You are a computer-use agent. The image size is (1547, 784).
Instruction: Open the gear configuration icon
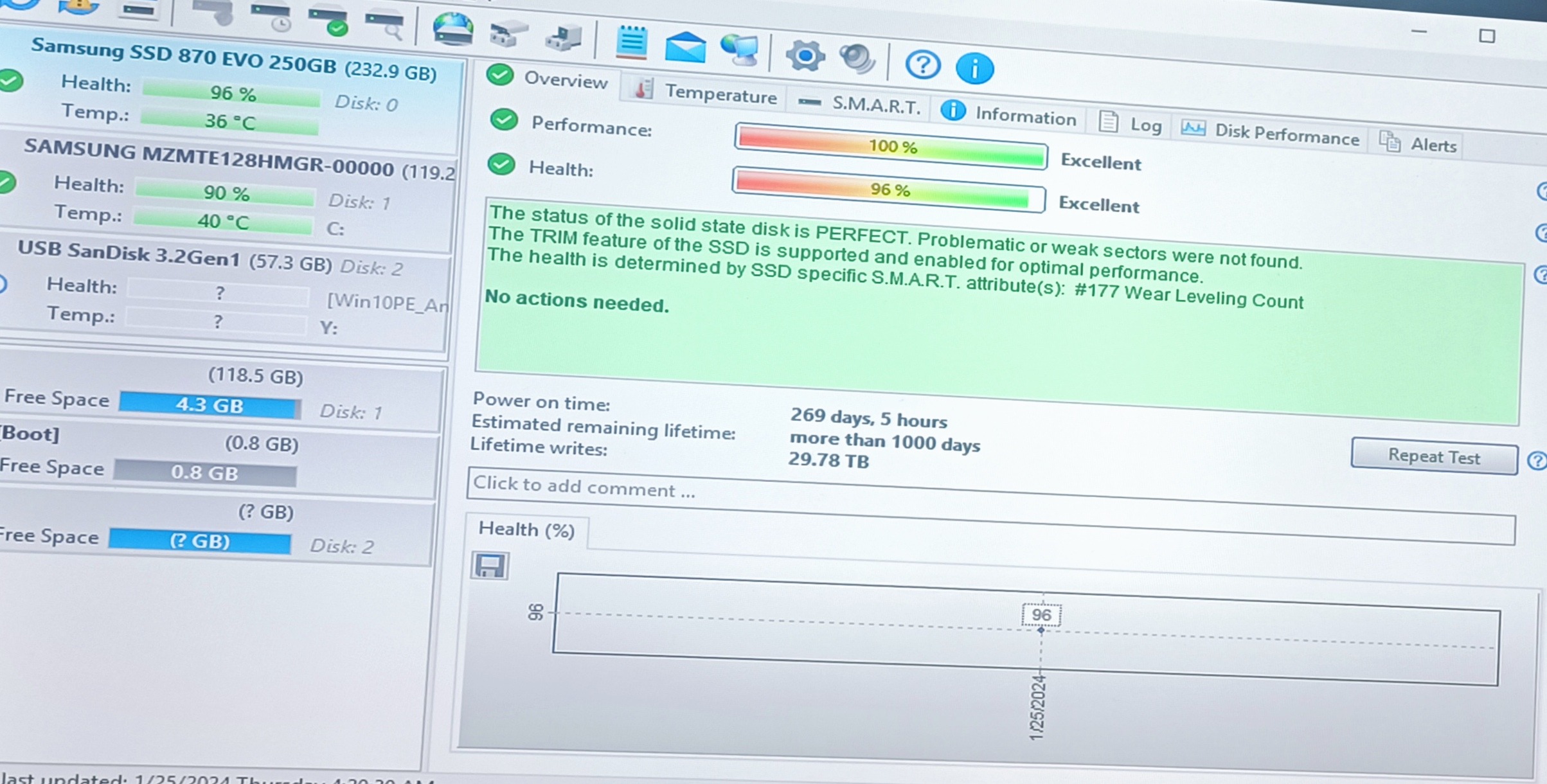[x=805, y=56]
